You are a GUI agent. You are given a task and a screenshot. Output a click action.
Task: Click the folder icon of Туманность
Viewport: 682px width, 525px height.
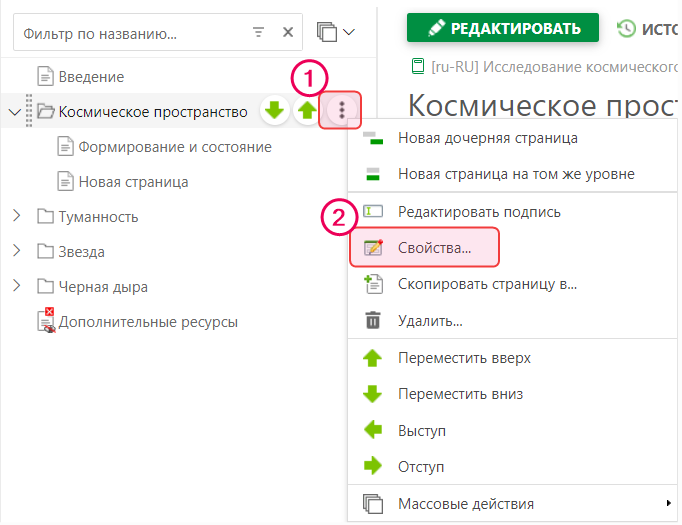[46, 216]
